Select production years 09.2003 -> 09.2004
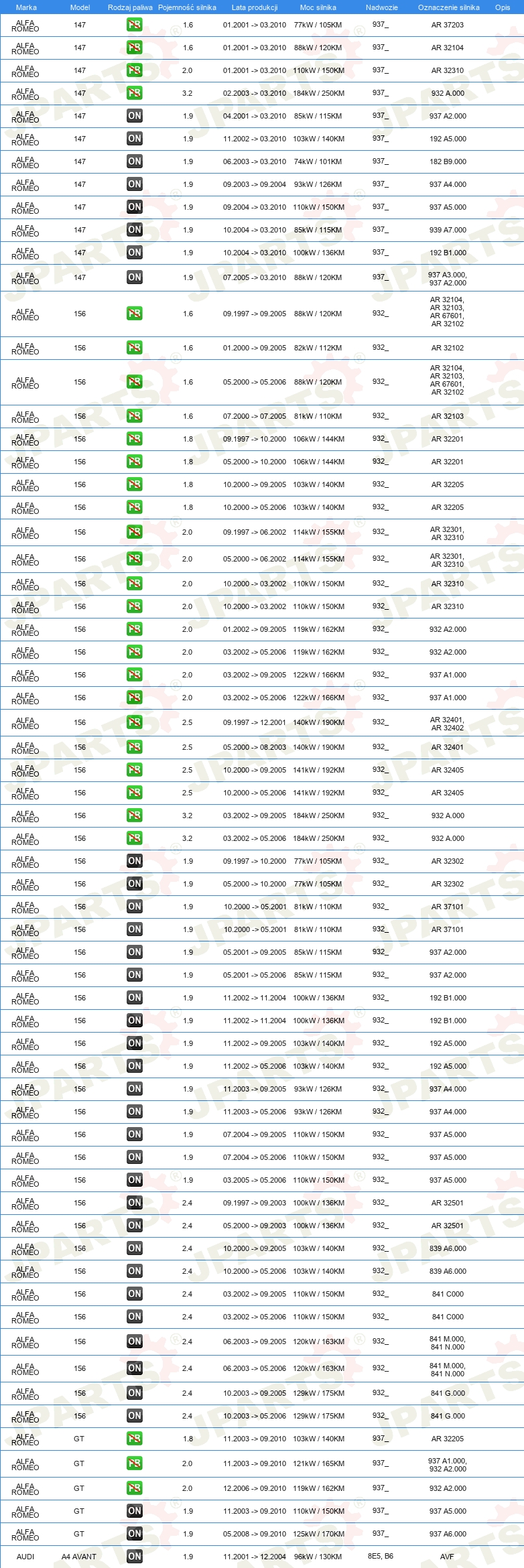This screenshot has width=524, height=1568. (255, 184)
